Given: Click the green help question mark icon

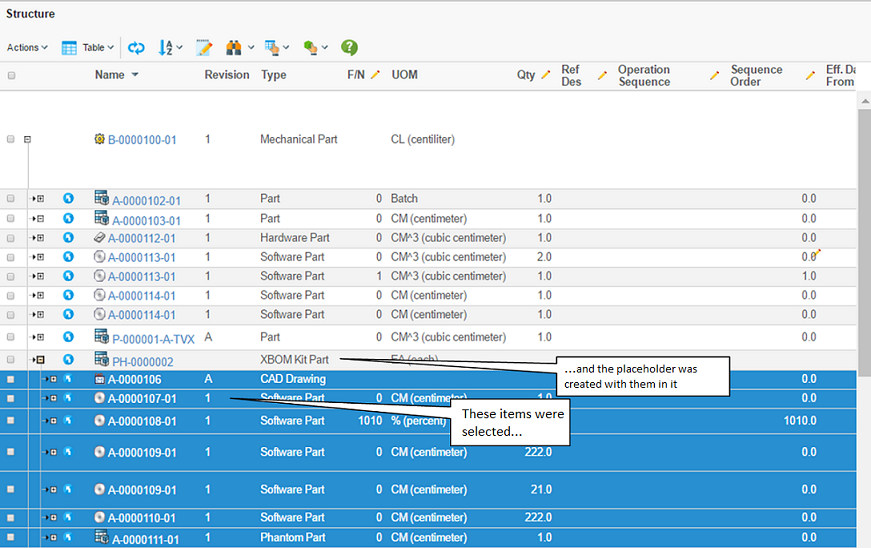Looking at the screenshot, I should click(x=349, y=48).
